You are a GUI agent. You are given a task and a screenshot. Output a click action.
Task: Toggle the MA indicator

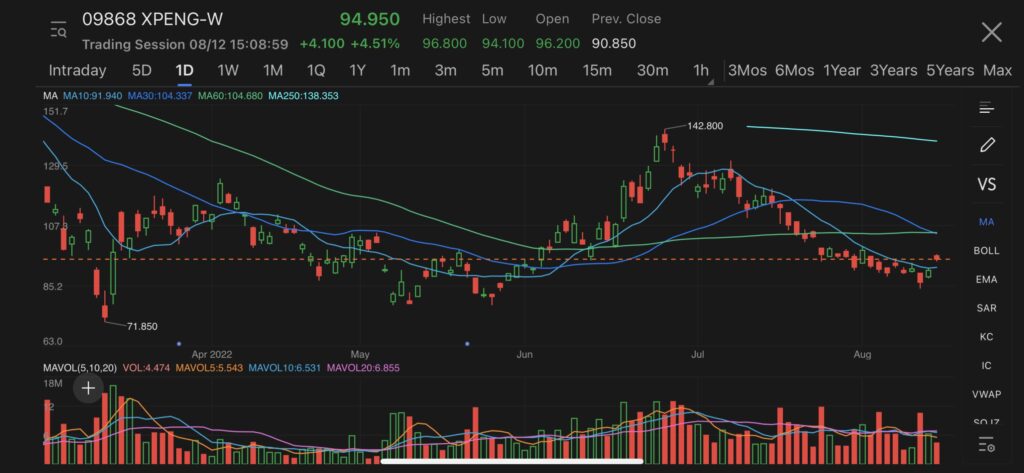pos(986,222)
